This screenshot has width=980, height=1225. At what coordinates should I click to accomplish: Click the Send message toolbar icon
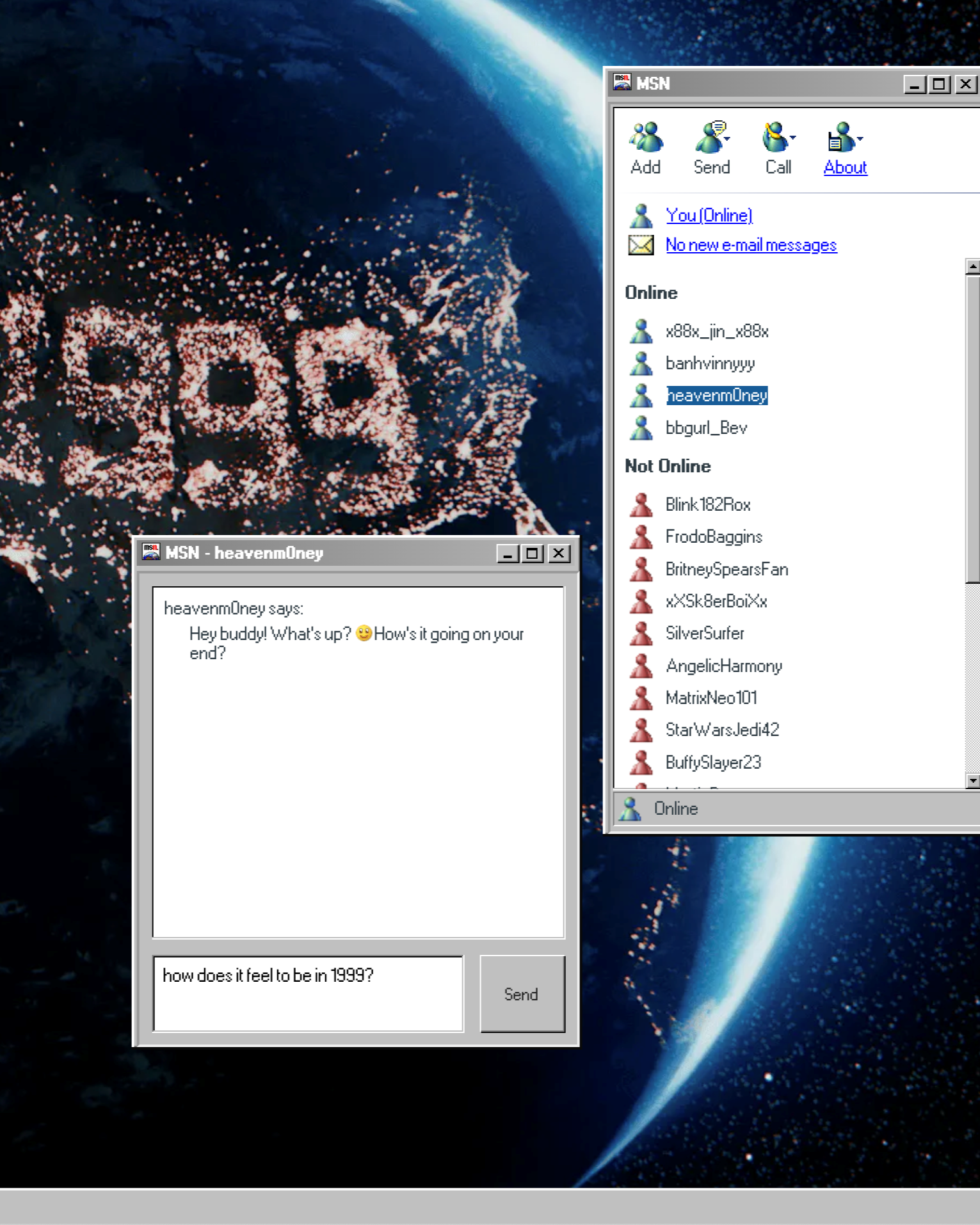coord(711,137)
